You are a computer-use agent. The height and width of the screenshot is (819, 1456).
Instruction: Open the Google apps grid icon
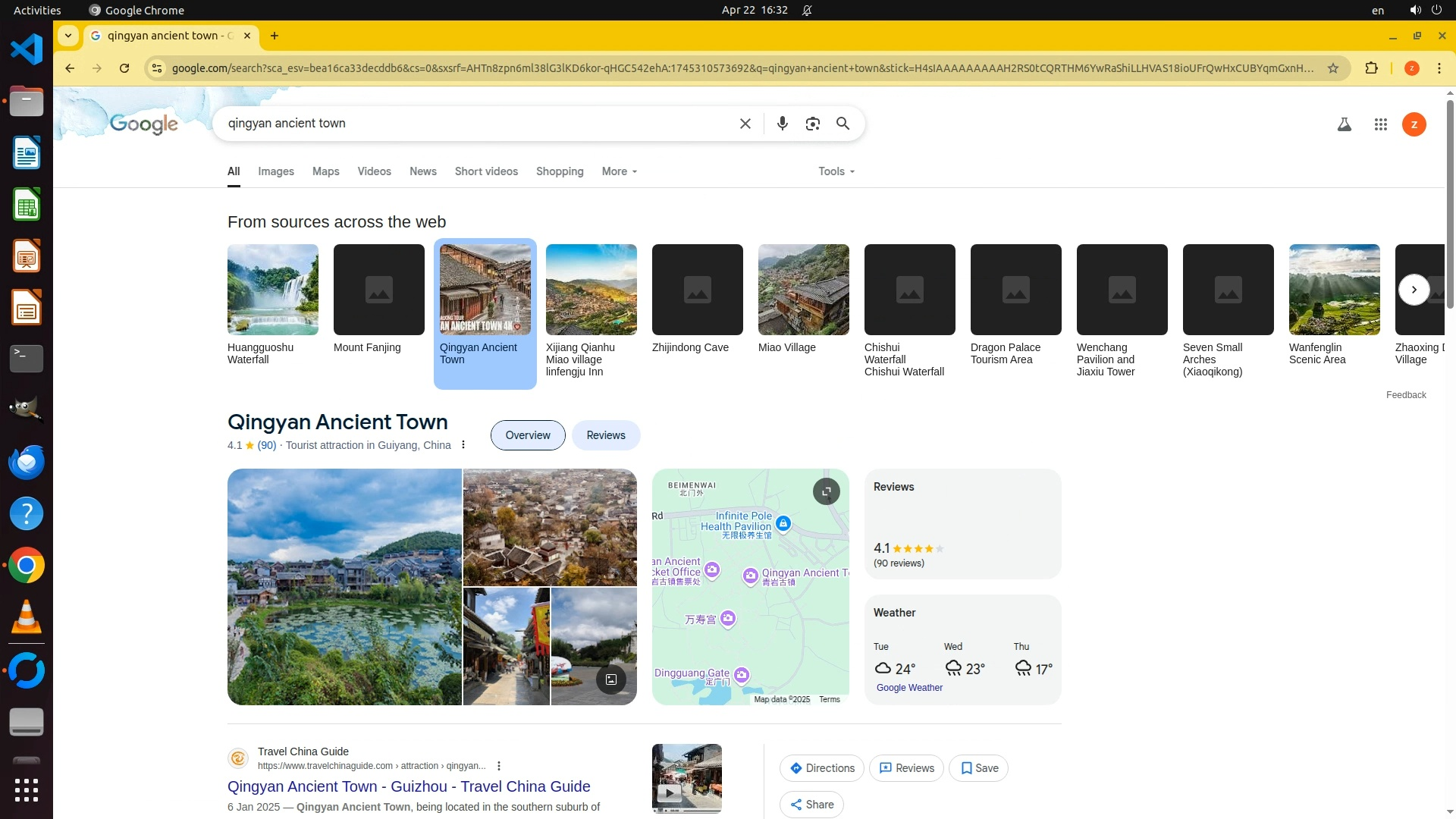coord(1380,124)
